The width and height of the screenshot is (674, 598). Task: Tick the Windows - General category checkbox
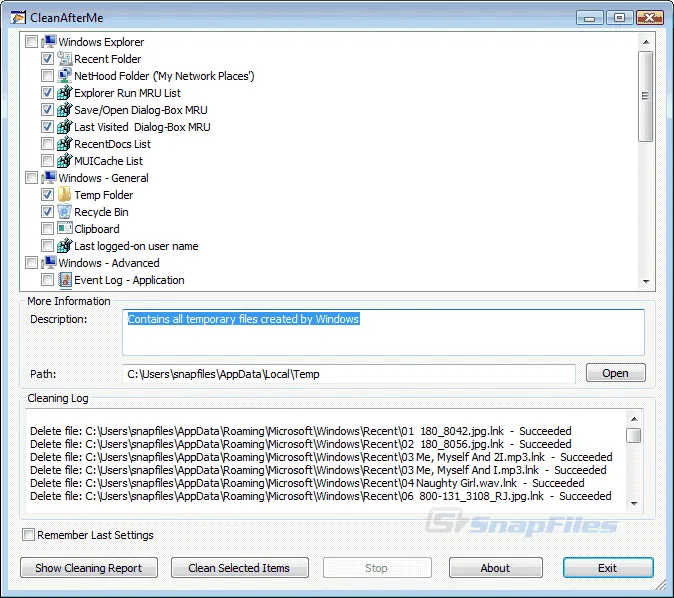pyautogui.click(x=32, y=178)
